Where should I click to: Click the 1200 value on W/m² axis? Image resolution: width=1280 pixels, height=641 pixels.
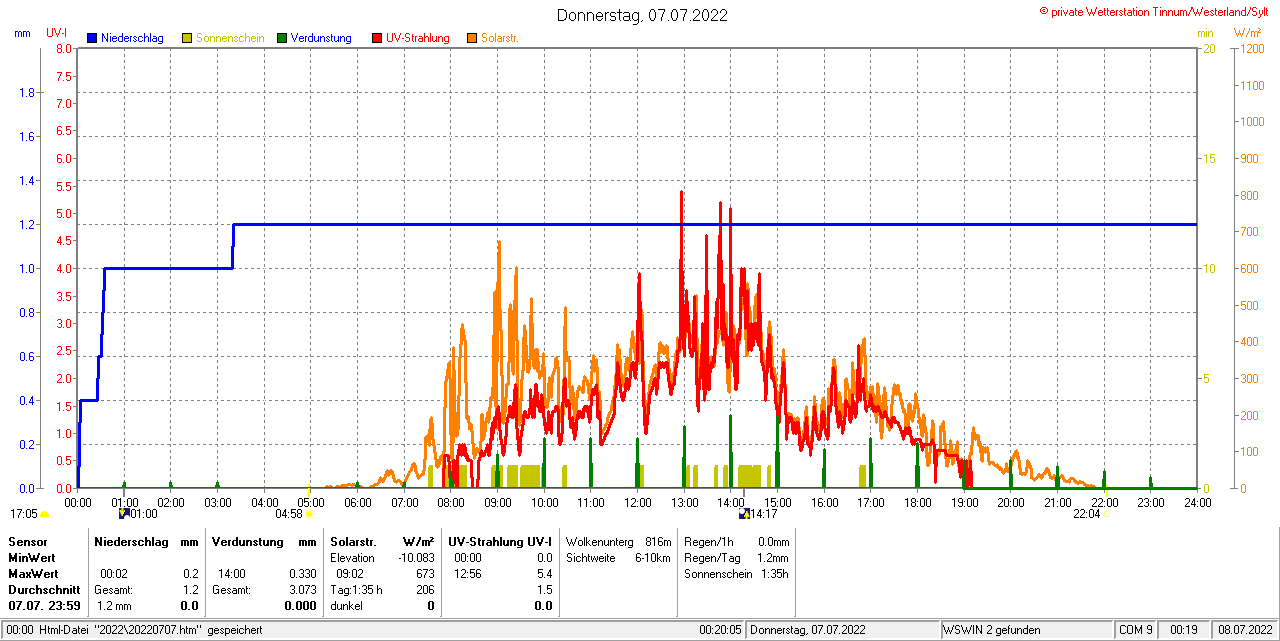click(x=1250, y=48)
